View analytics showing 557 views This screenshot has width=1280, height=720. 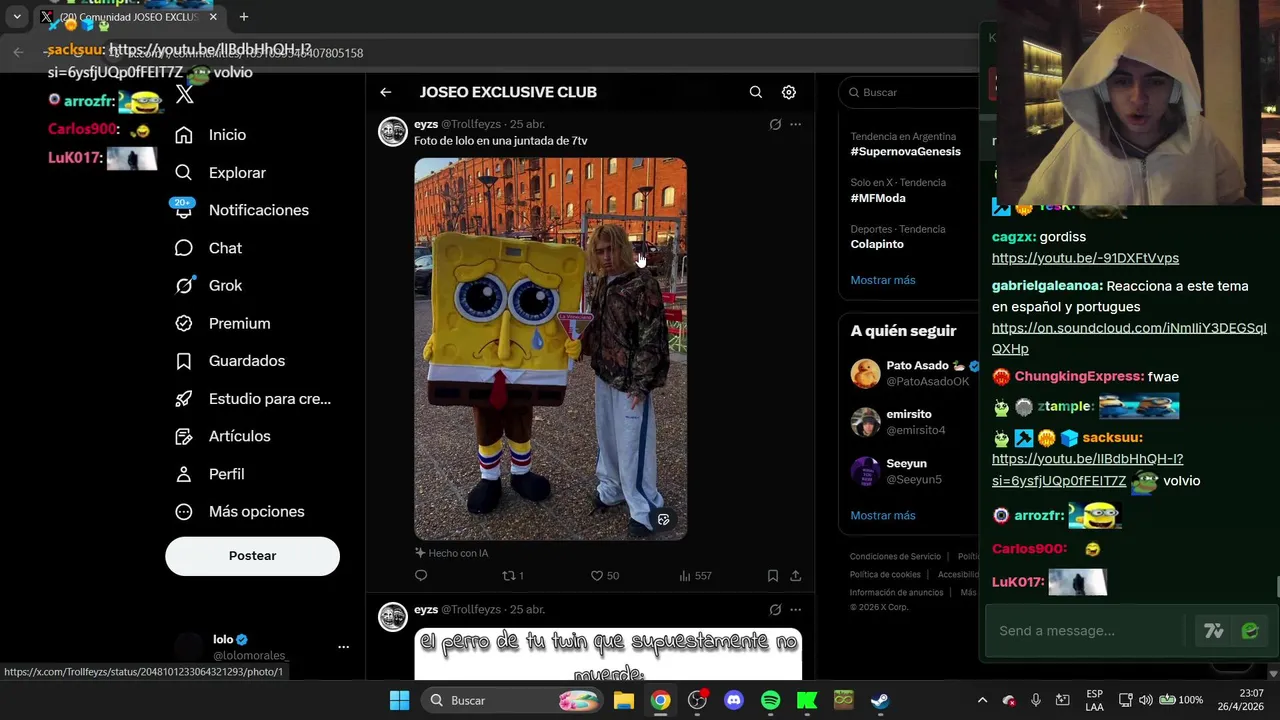(695, 576)
